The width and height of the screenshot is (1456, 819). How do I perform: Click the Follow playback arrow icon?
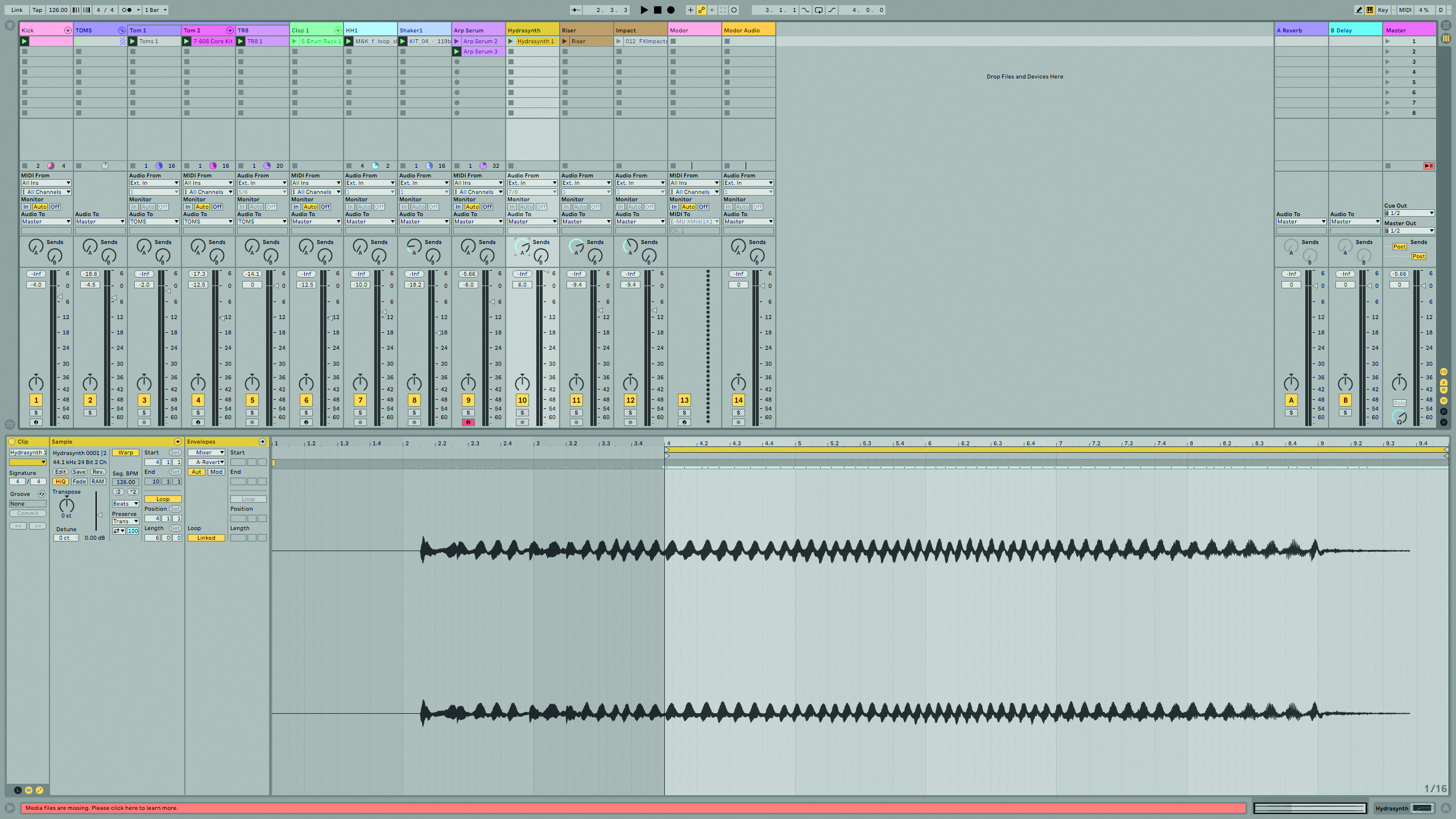[576, 10]
